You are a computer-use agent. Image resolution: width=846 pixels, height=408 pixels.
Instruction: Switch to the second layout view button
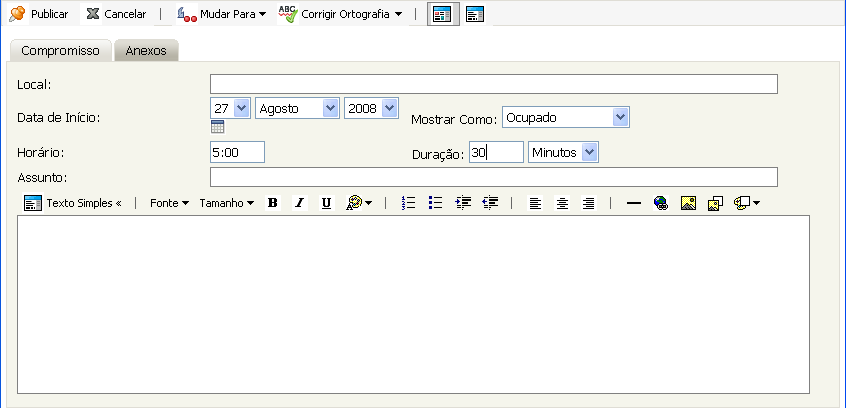pos(475,14)
